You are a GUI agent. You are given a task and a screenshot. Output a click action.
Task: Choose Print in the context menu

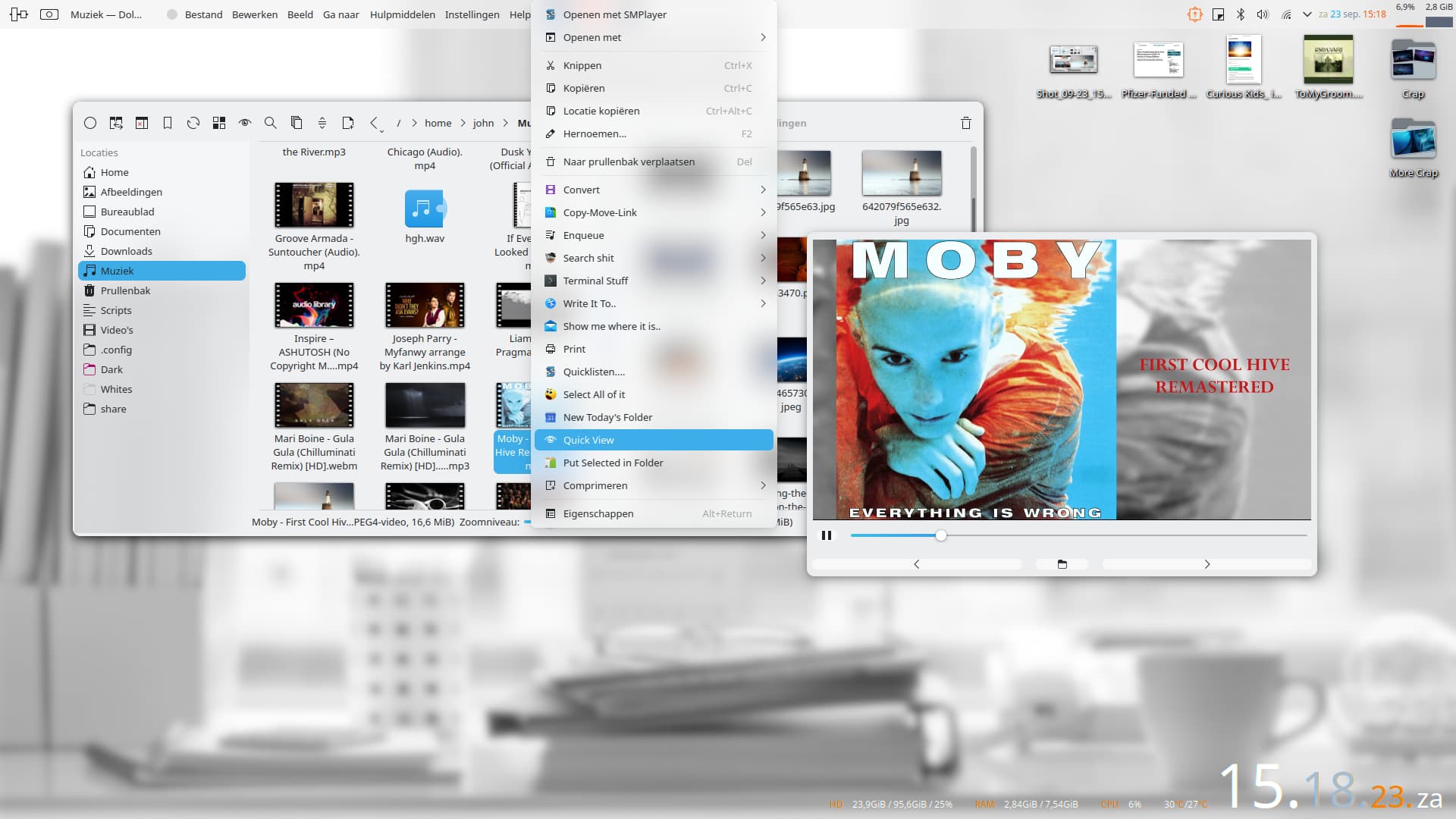tap(654, 349)
